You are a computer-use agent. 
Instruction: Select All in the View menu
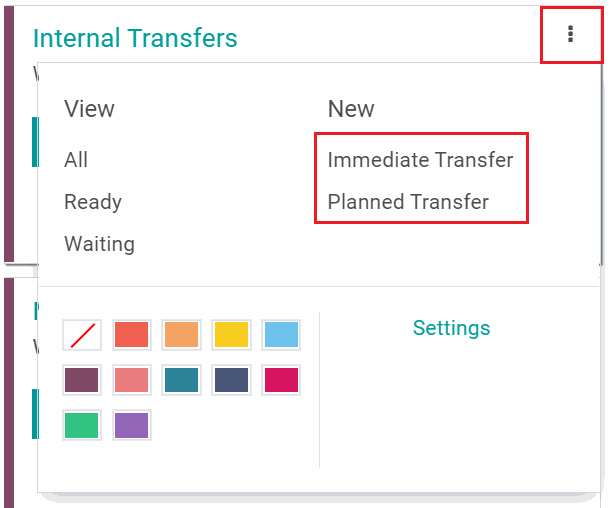pyautogui.click(x=76, y=160)
